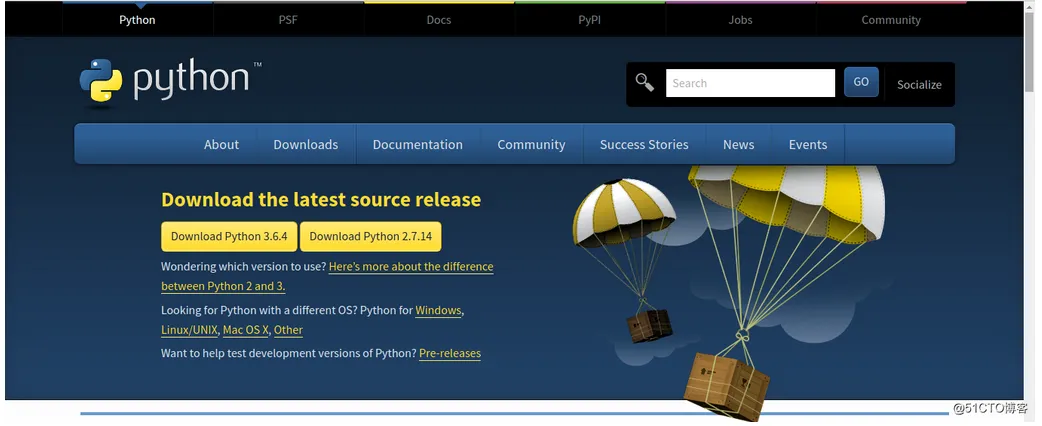
Task: Open the Linux/UNIX download link
Action: click(189, 330)
